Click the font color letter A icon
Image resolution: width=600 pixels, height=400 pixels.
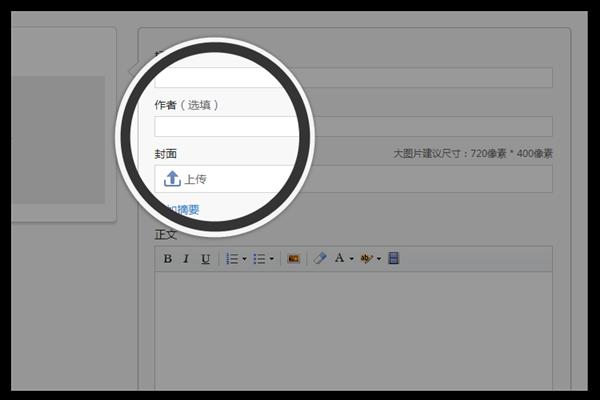point(340,259)
